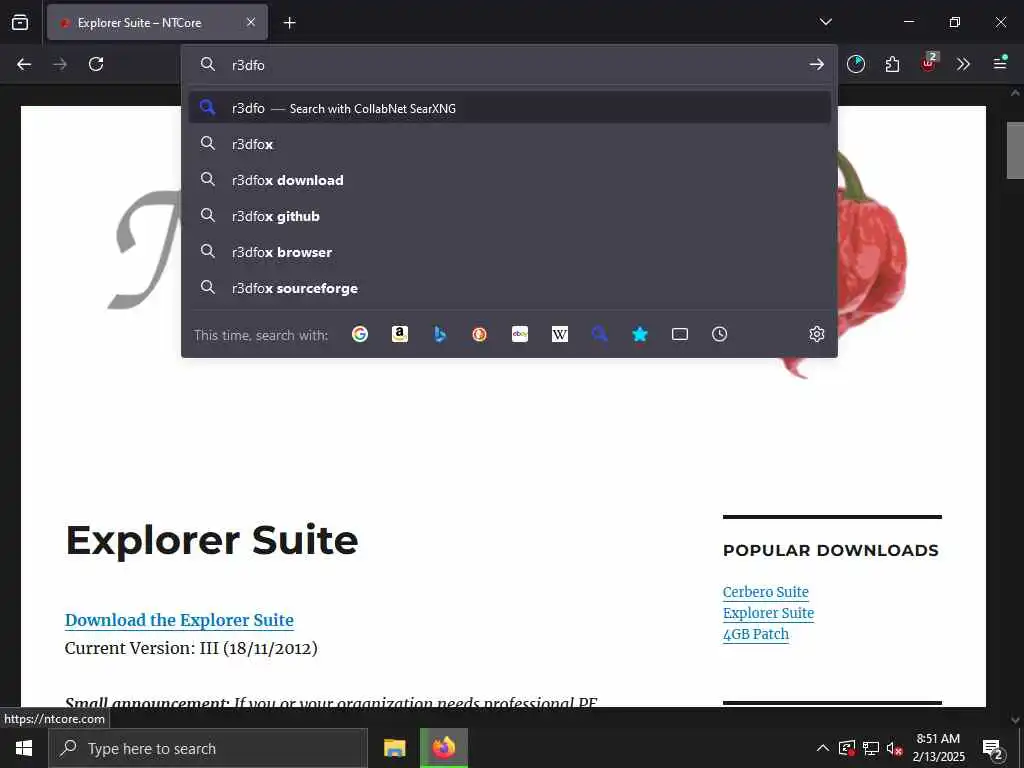The width and height of the screenshot is (1024, 768).
Task: Go forward one page
Action: [60, 64]
